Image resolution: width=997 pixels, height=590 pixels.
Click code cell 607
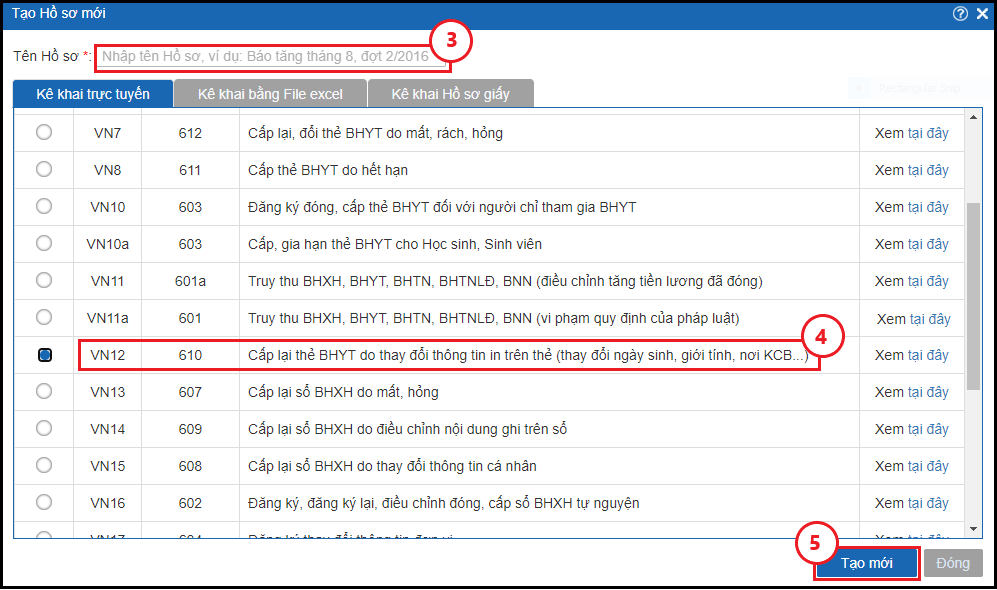click(x=190, y=392)
